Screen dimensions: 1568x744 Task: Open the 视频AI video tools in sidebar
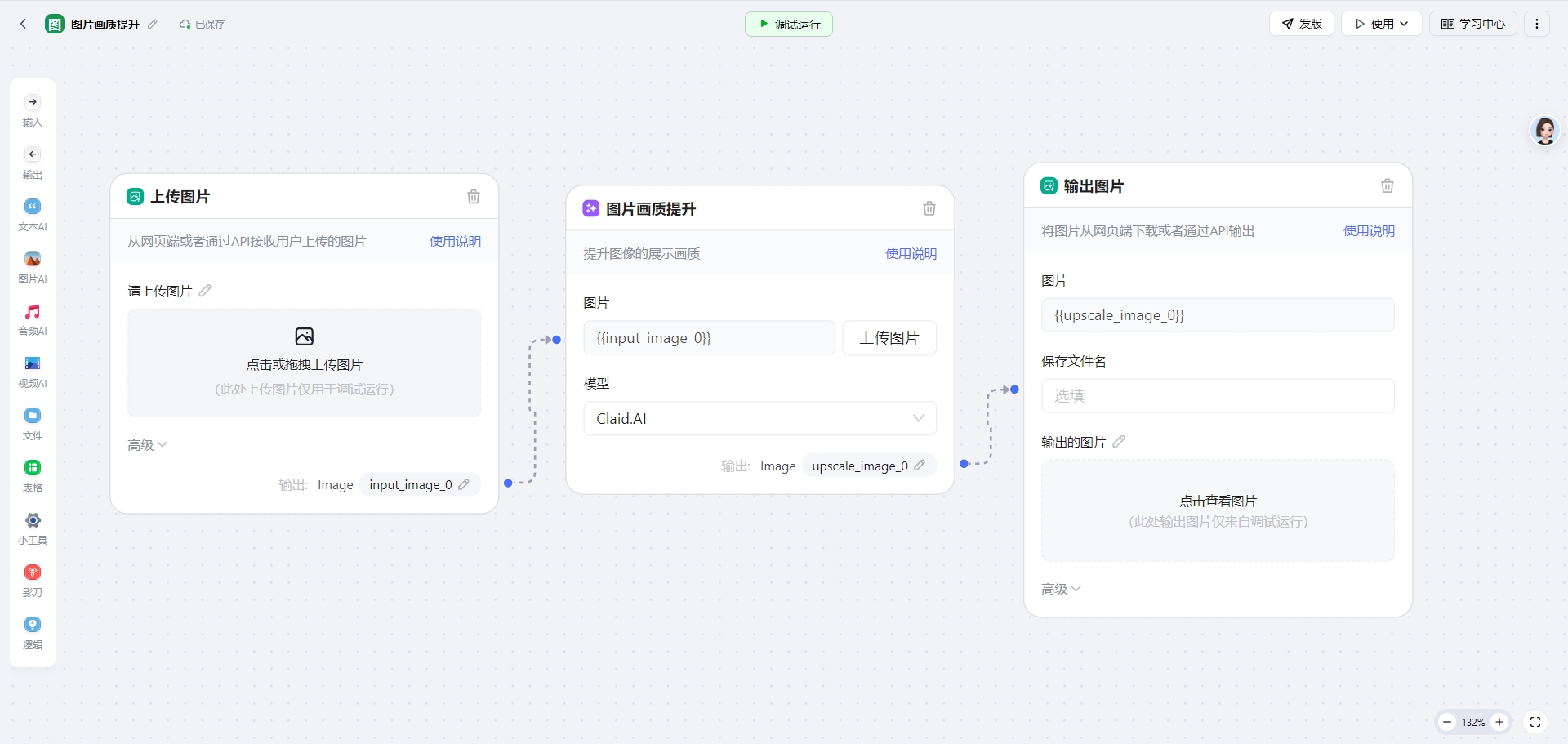point(33,371)
